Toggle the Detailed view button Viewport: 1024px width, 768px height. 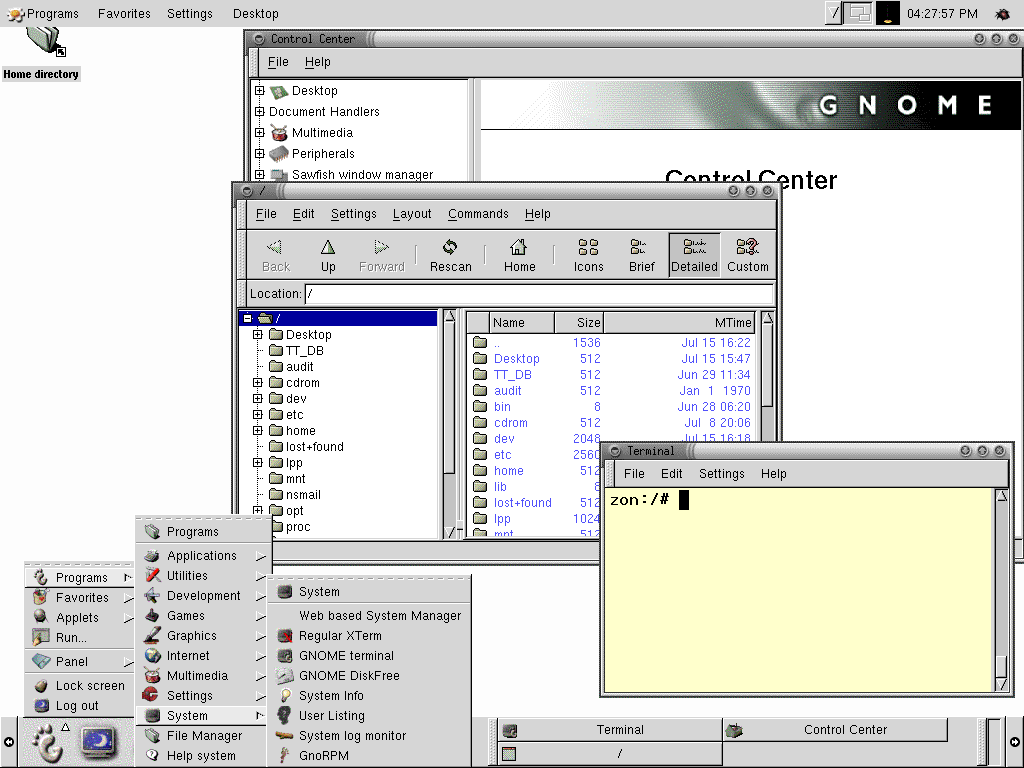(694, 255)
